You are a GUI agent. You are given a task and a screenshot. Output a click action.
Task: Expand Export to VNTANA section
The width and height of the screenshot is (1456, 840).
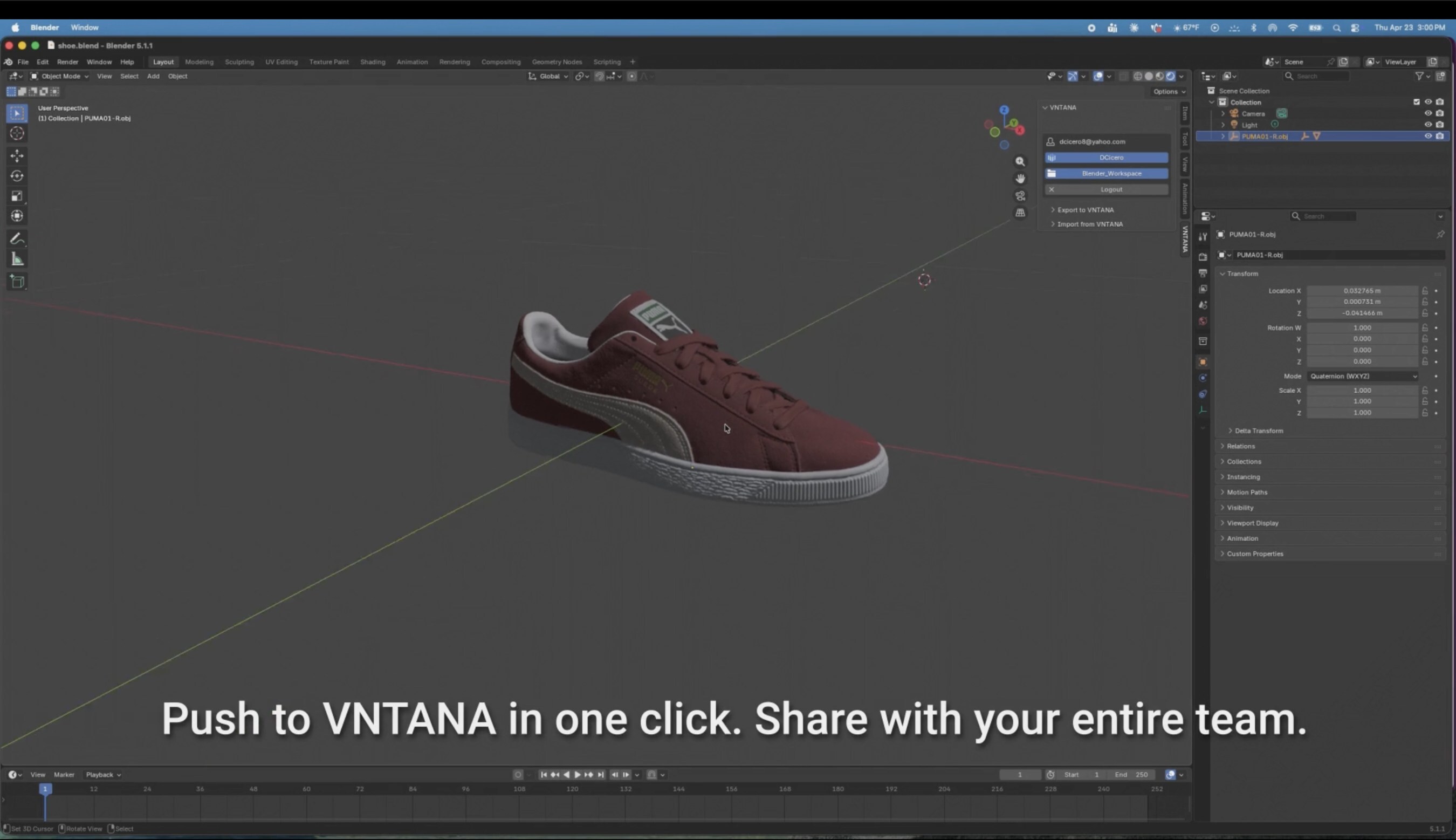1085,210
